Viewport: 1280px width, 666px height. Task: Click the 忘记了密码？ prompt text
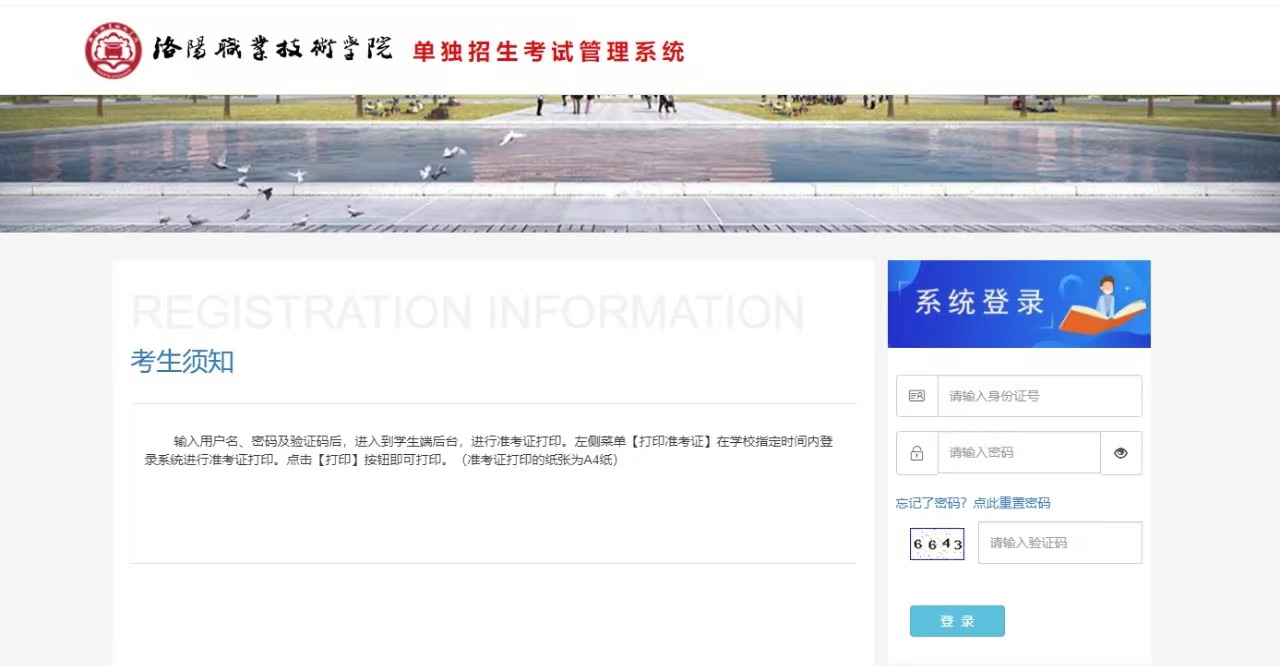tap(932, 503)
